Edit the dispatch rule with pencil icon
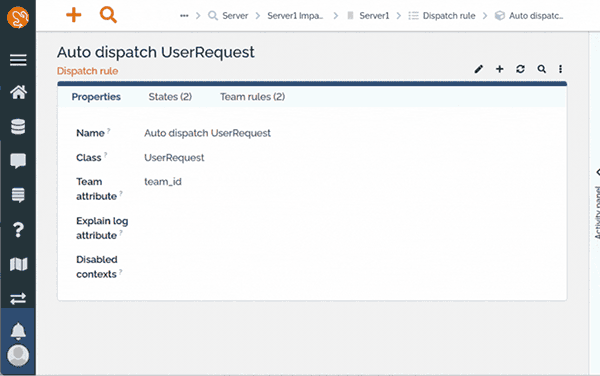Viewport: 600px width, 376px height. pos(479,69)
